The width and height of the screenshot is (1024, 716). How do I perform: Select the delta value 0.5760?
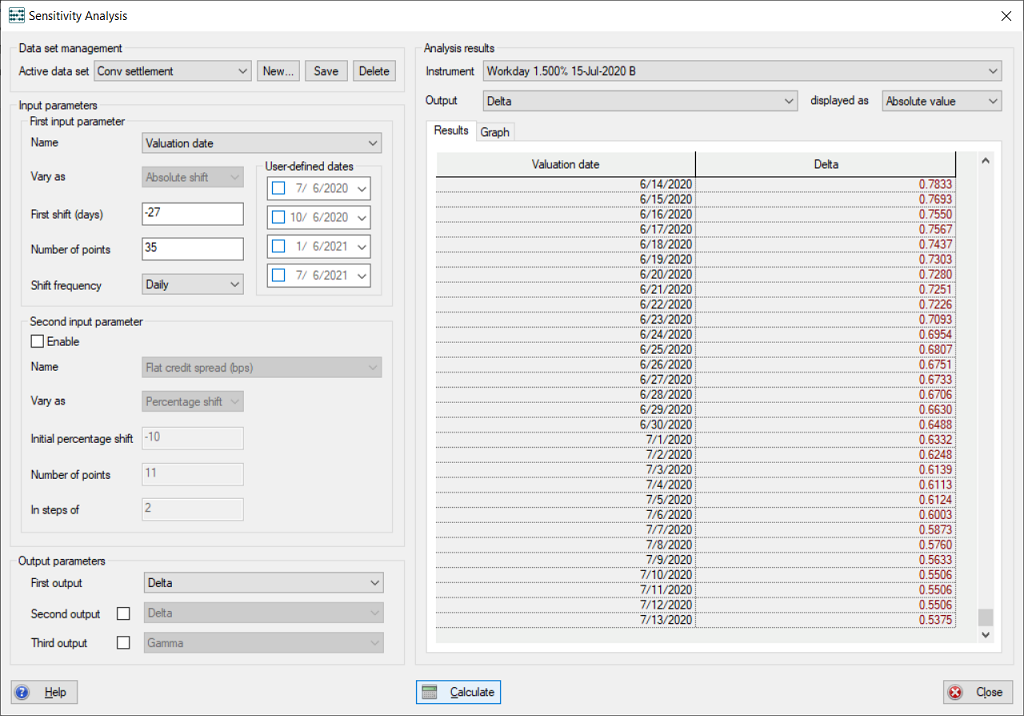825,545
